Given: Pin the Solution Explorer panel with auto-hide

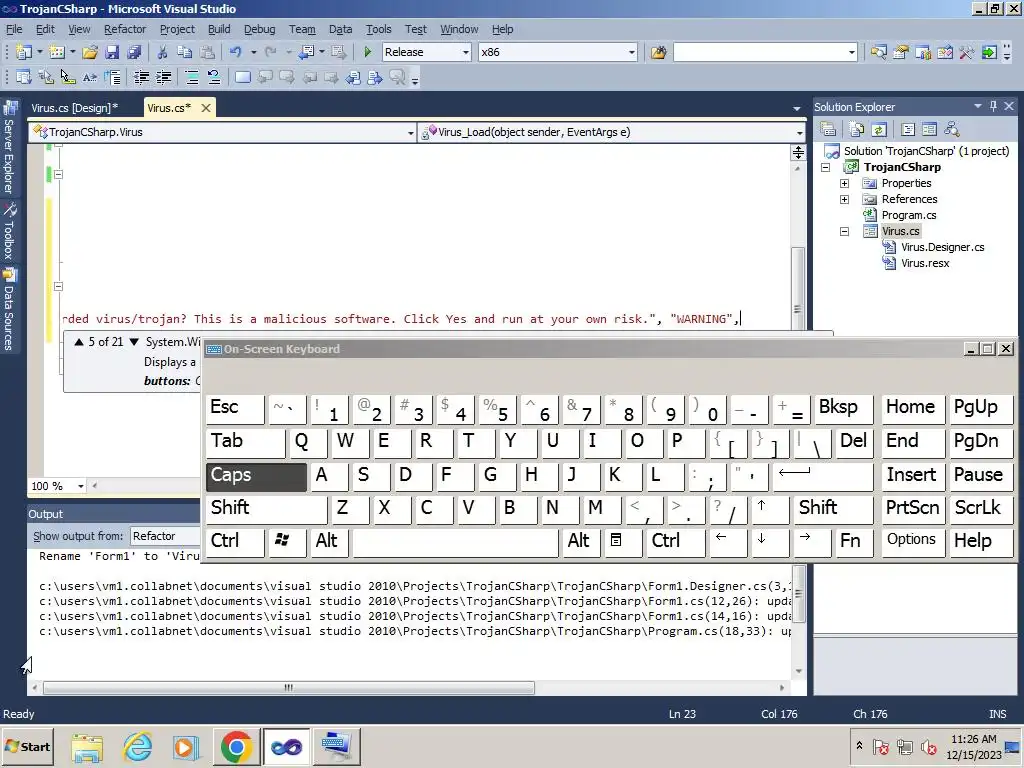Looking at the screenshot, I should (x=993, y=106).
